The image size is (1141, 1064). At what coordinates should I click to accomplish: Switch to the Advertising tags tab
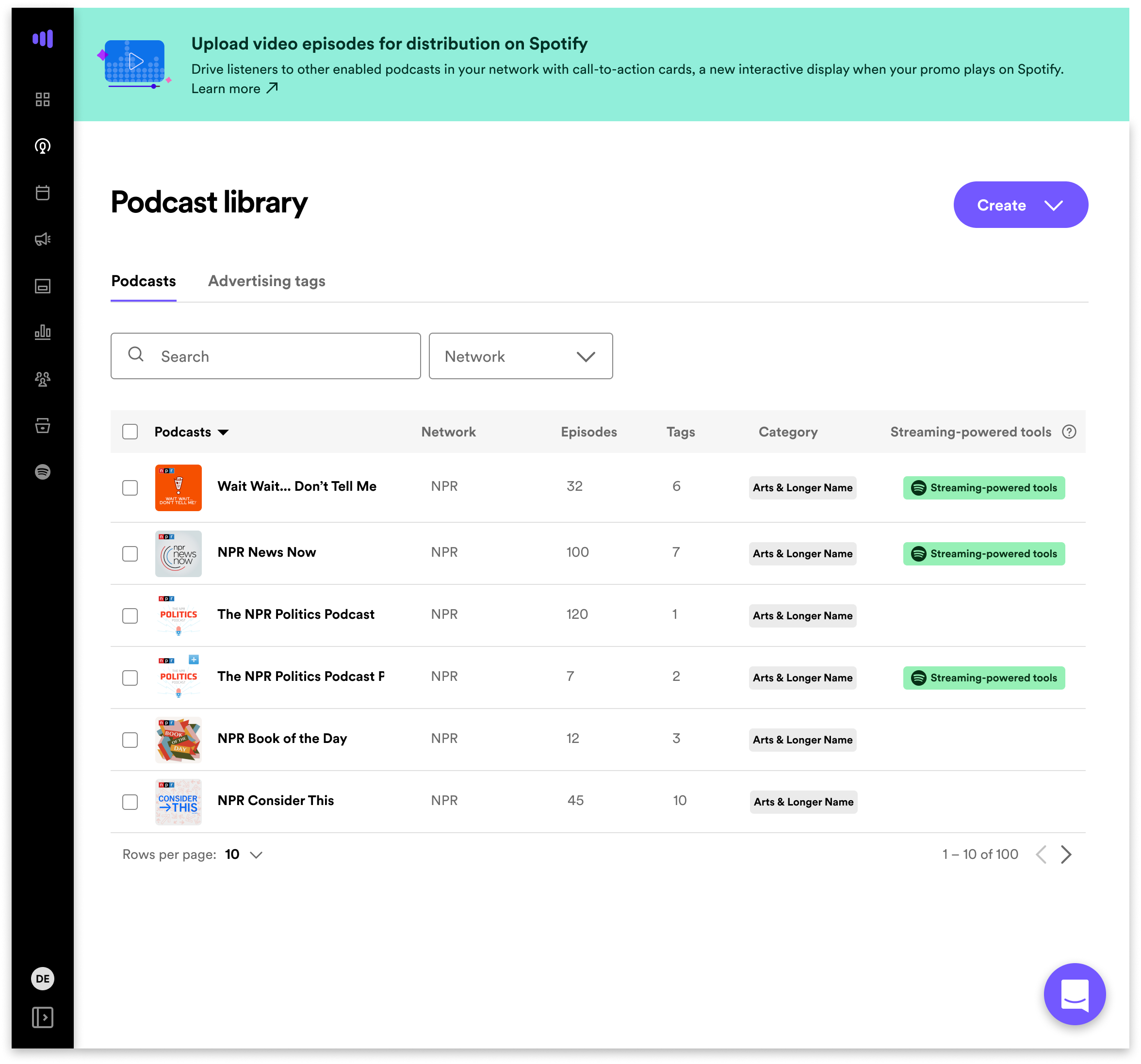point(266,281)
